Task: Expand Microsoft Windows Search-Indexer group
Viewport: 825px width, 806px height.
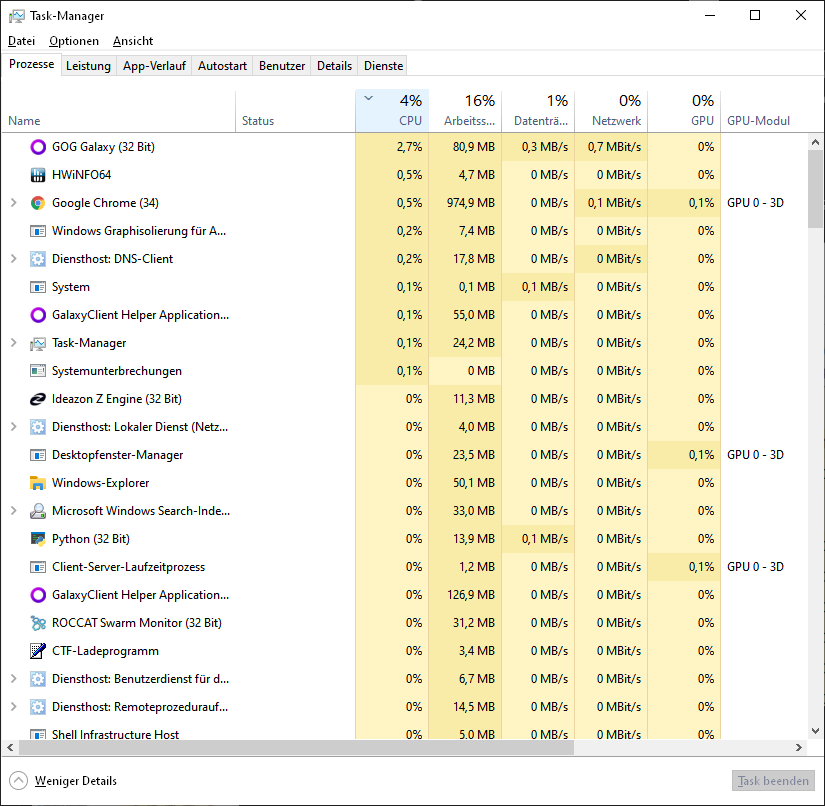Action: point(14,511)
